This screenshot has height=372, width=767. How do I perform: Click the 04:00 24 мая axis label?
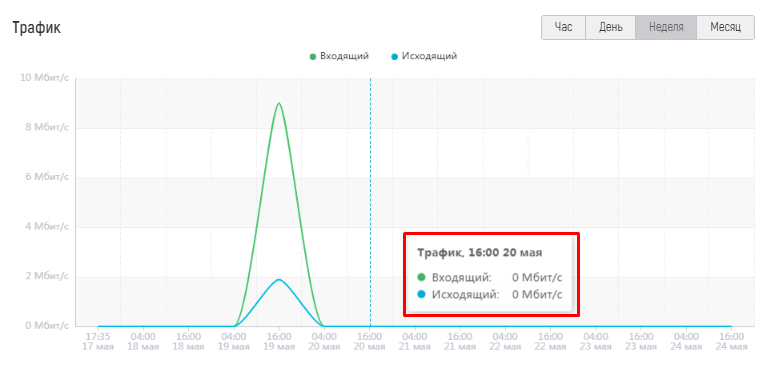pos(686,342)
